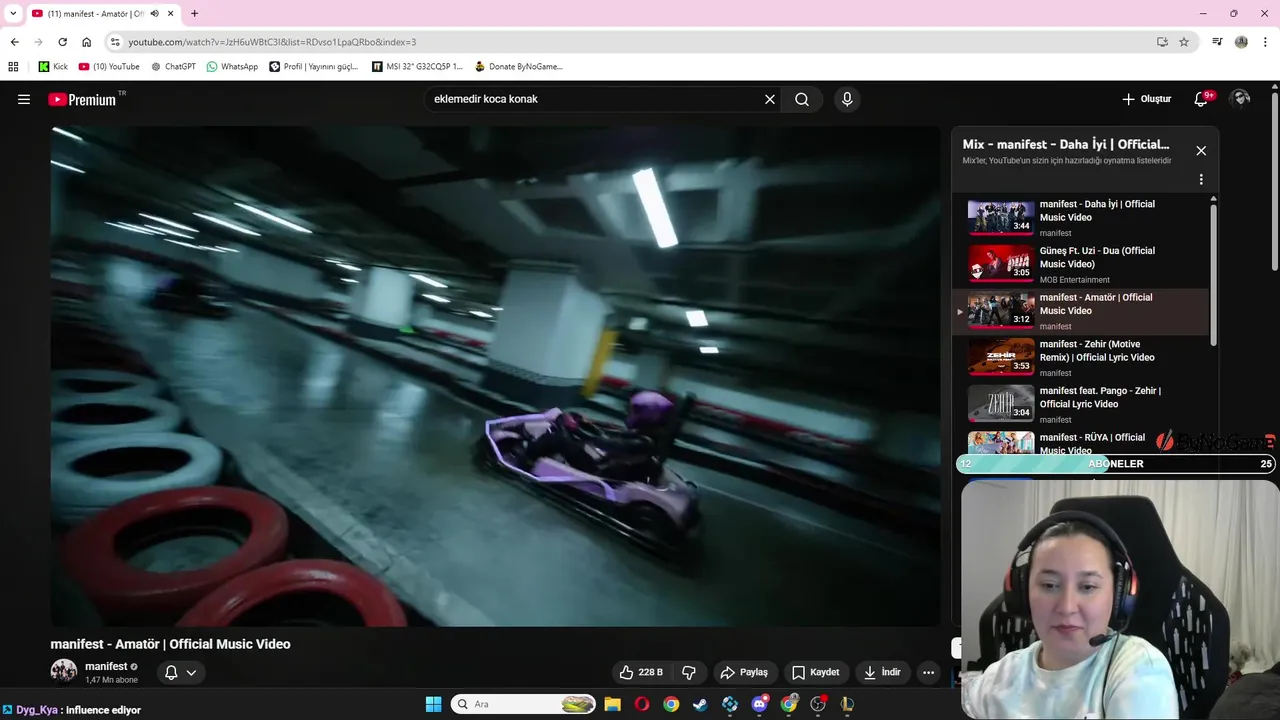Toggle channel notification bell for manifest
Screen dimensions: 1280x720
click(171, 672)
